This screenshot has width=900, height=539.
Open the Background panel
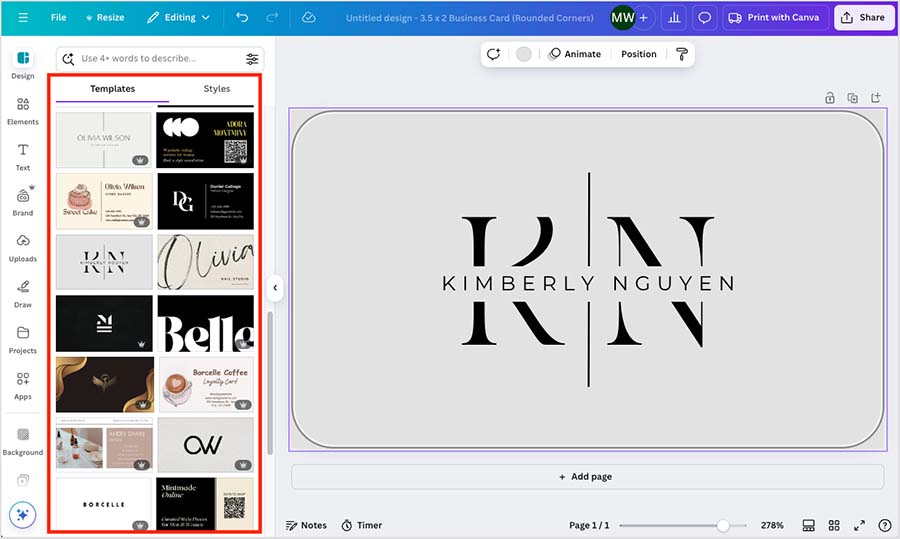(23, 441)
